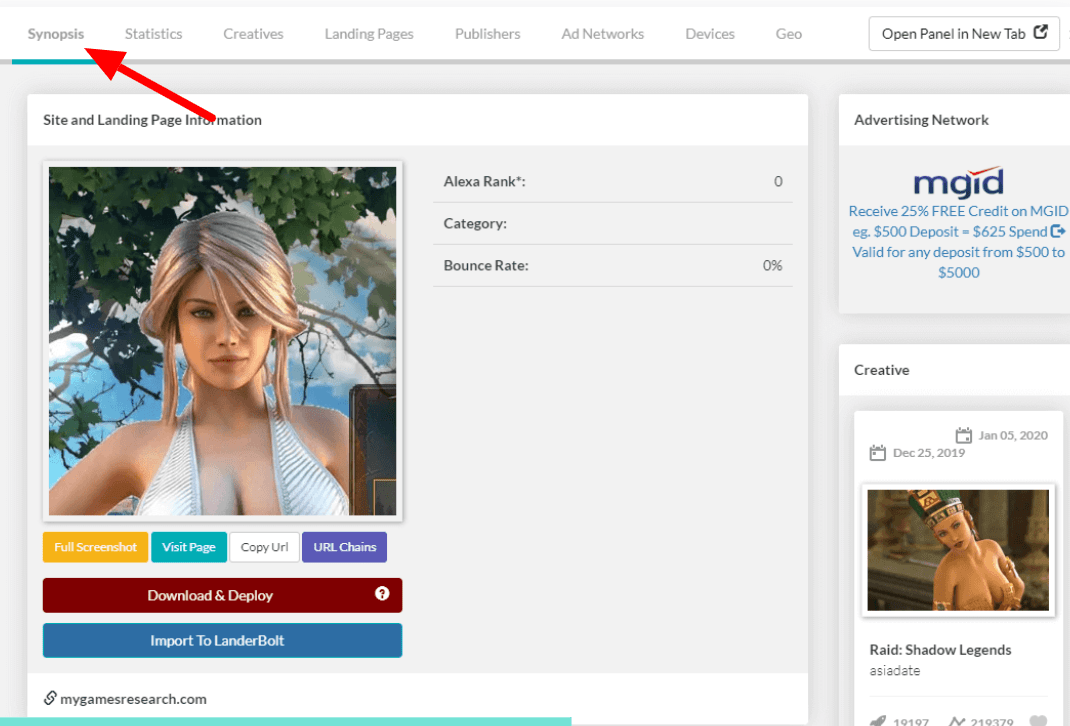Click the mgid network logo

pos(958,182)
